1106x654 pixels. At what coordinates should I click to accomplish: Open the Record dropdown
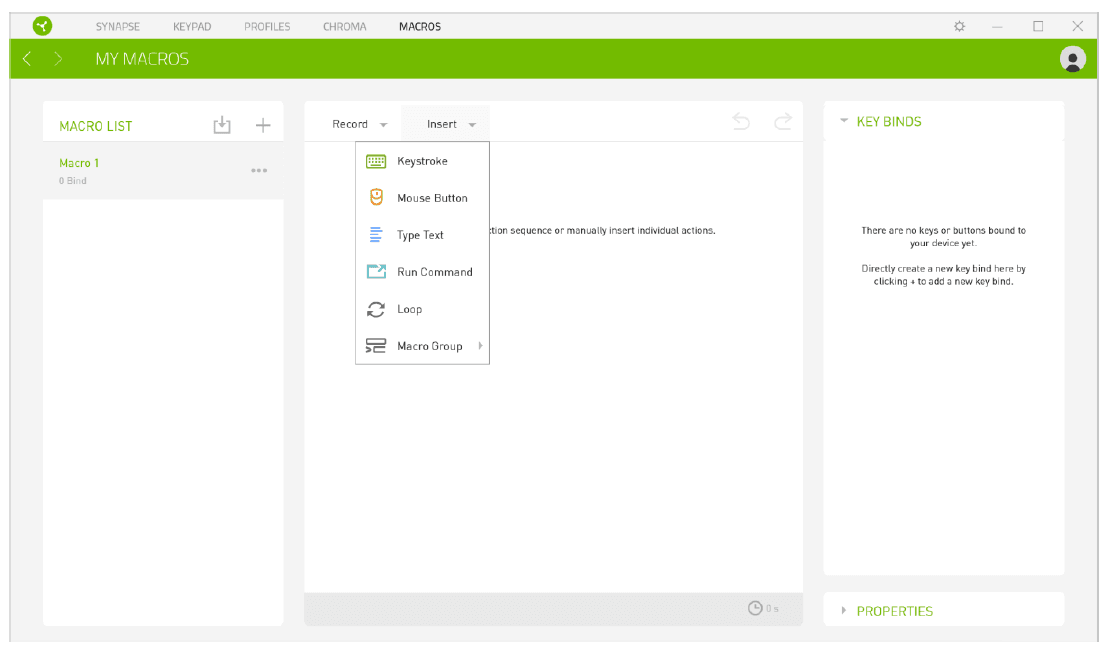359,124
